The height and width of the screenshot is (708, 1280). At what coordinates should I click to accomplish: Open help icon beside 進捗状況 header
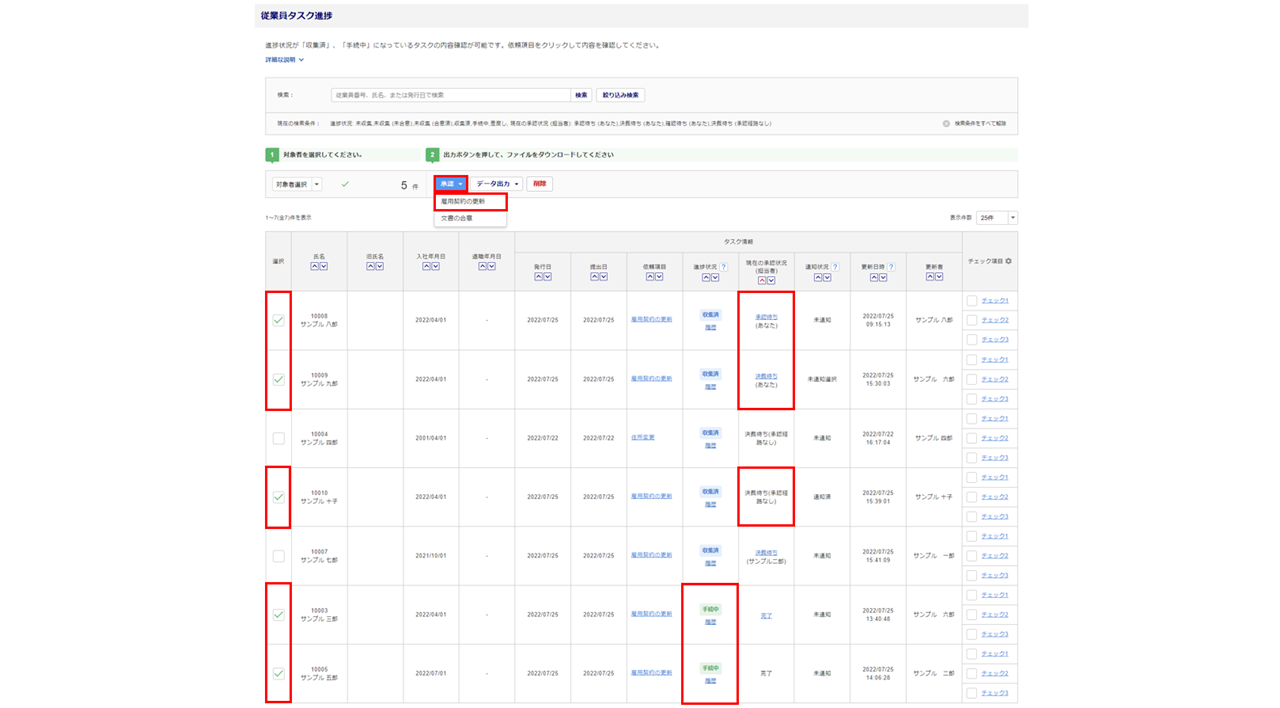724,267
